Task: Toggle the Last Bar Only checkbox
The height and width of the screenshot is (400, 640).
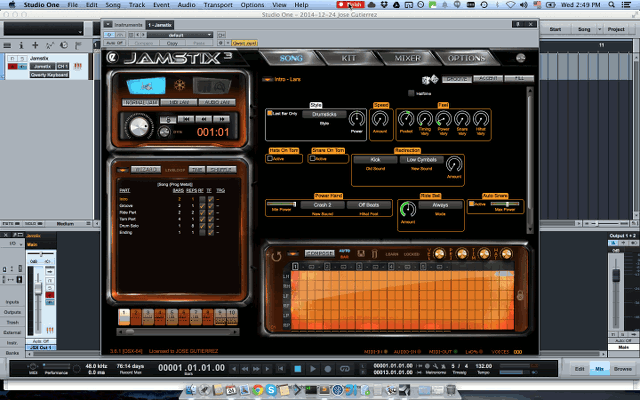Action: (x=269, y=113)
